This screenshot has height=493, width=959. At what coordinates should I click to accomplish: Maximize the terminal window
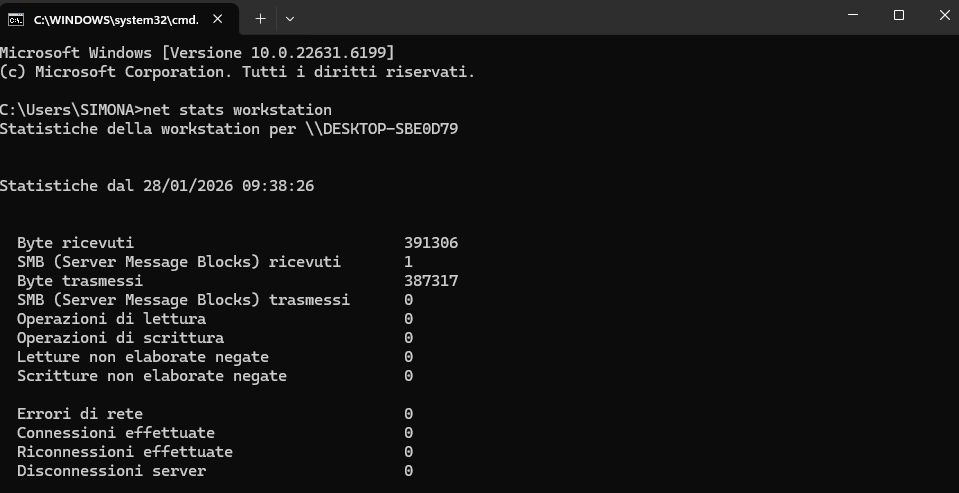pos(898,15)
